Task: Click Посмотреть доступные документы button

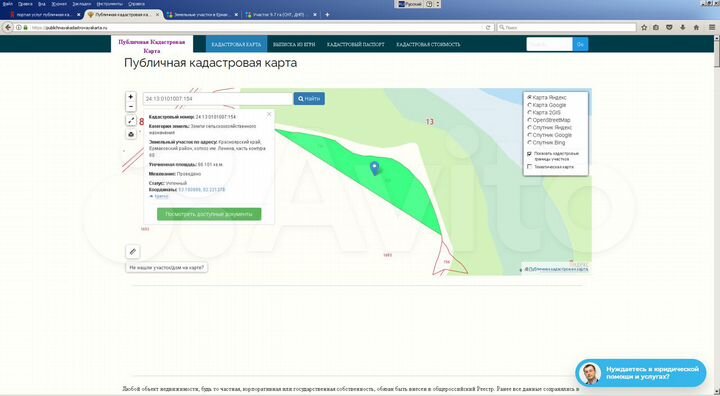Action: (x=209, y=214)
